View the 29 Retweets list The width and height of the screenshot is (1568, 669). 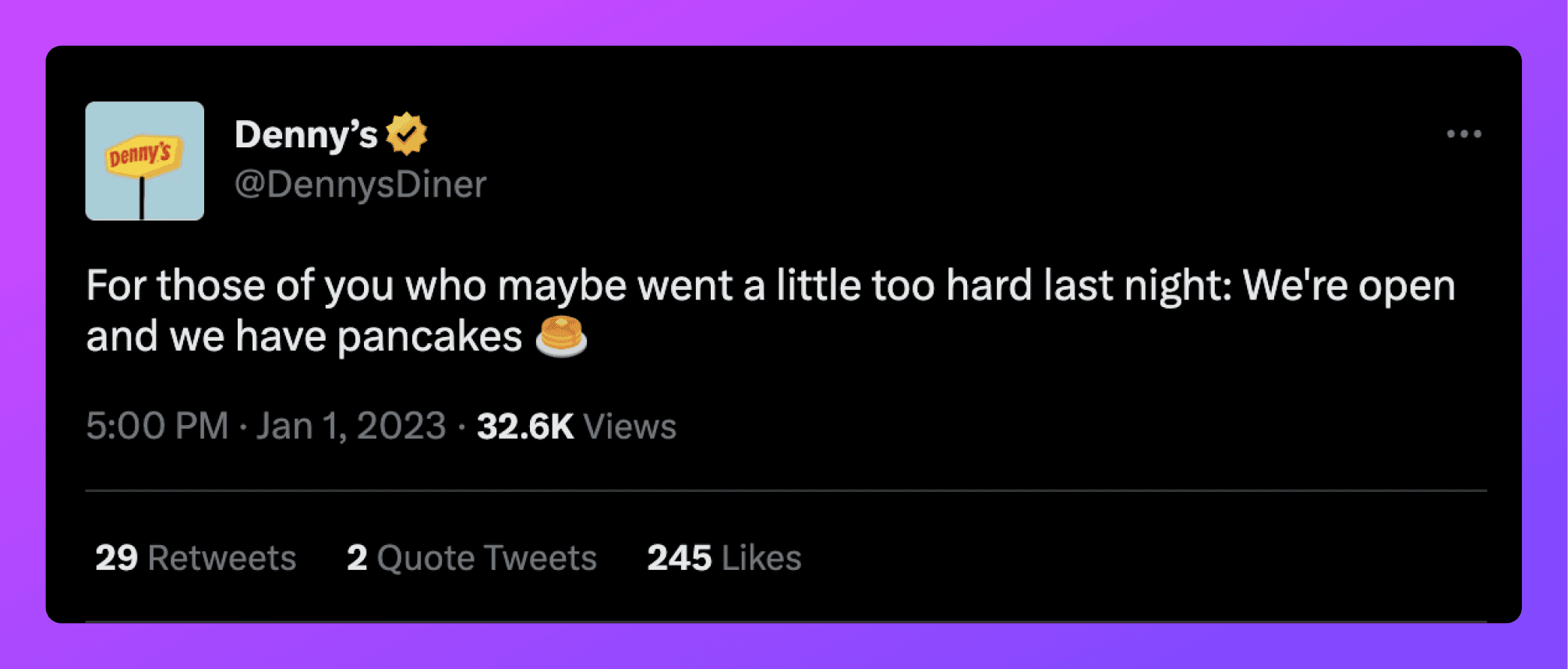pos(195,557)
